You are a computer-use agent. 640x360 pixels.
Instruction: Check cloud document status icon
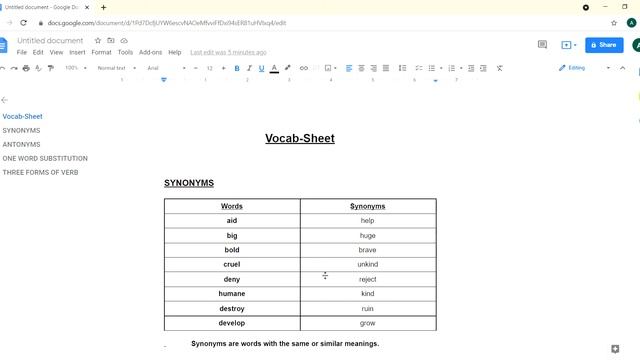pos(124,40)
